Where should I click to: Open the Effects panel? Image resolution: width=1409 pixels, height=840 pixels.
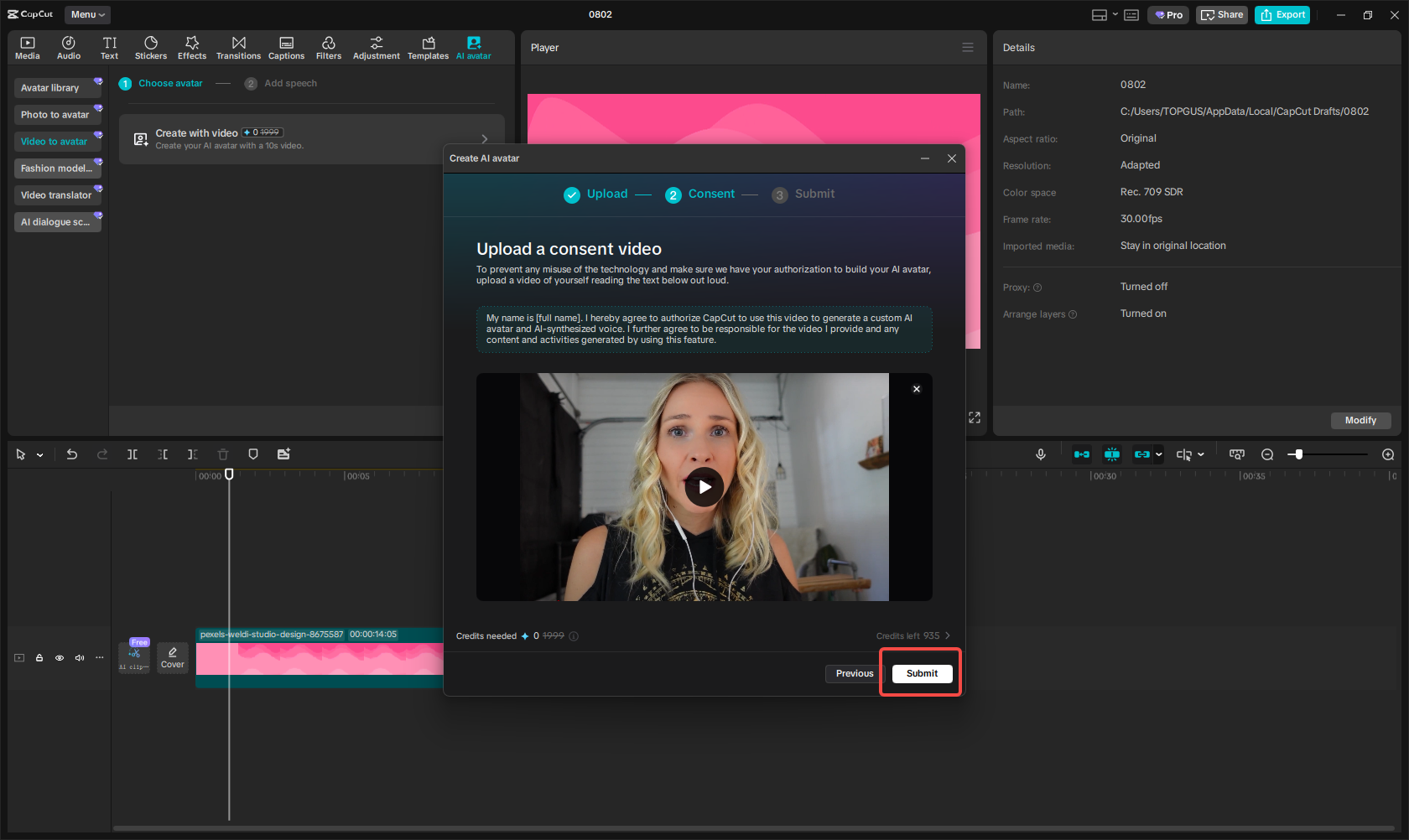click(x=192, y=47)
